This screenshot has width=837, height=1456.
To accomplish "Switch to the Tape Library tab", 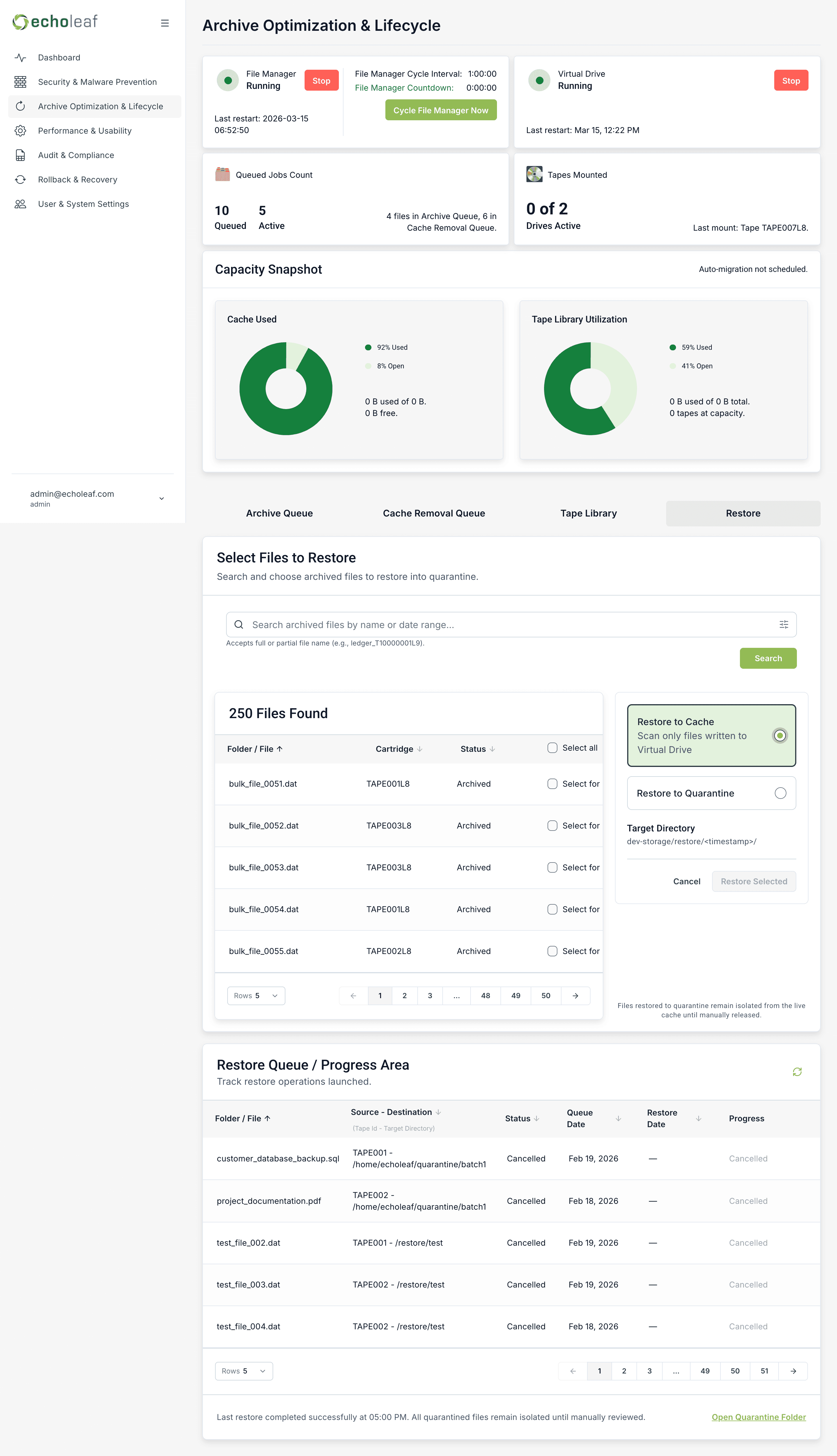I will click(588, 513).
